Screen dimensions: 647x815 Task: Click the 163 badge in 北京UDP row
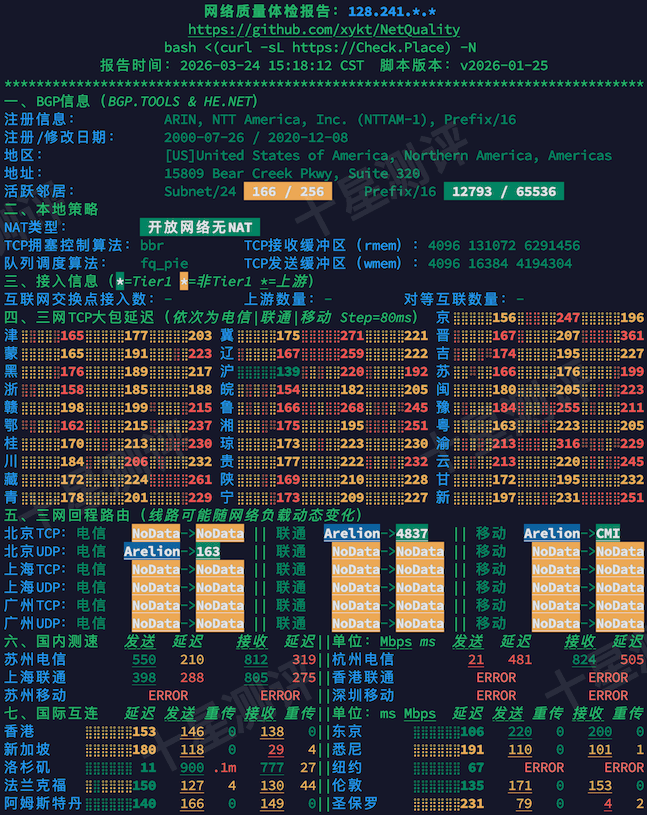pyautogui.click(x=208, y=551)
